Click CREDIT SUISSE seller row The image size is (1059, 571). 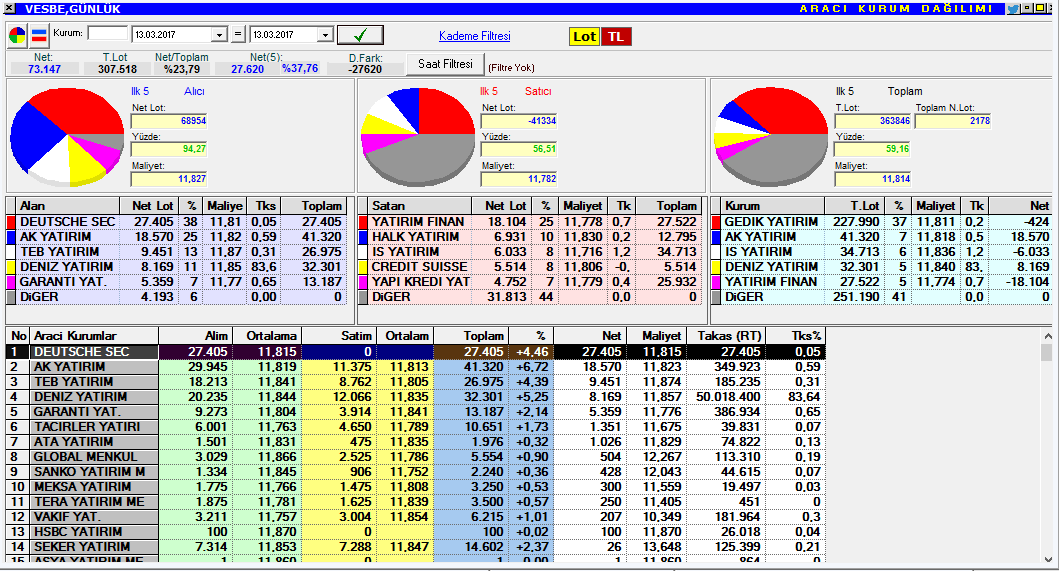click(x=532, y=267)
